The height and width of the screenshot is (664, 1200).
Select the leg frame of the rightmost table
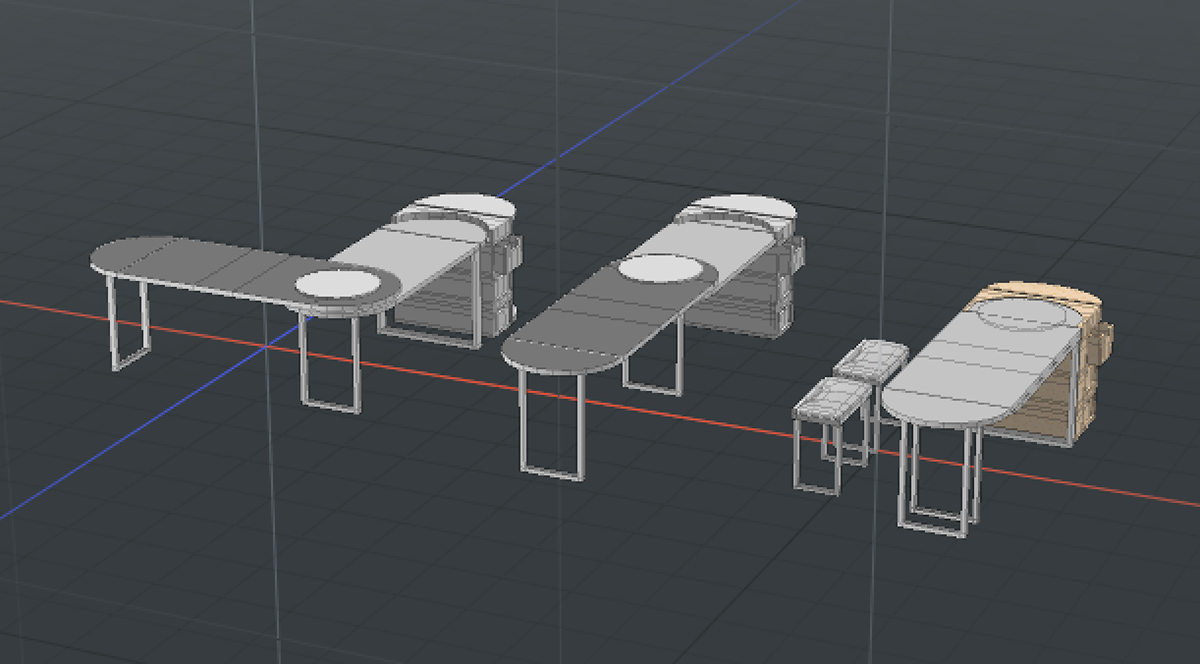coord(939,478)
